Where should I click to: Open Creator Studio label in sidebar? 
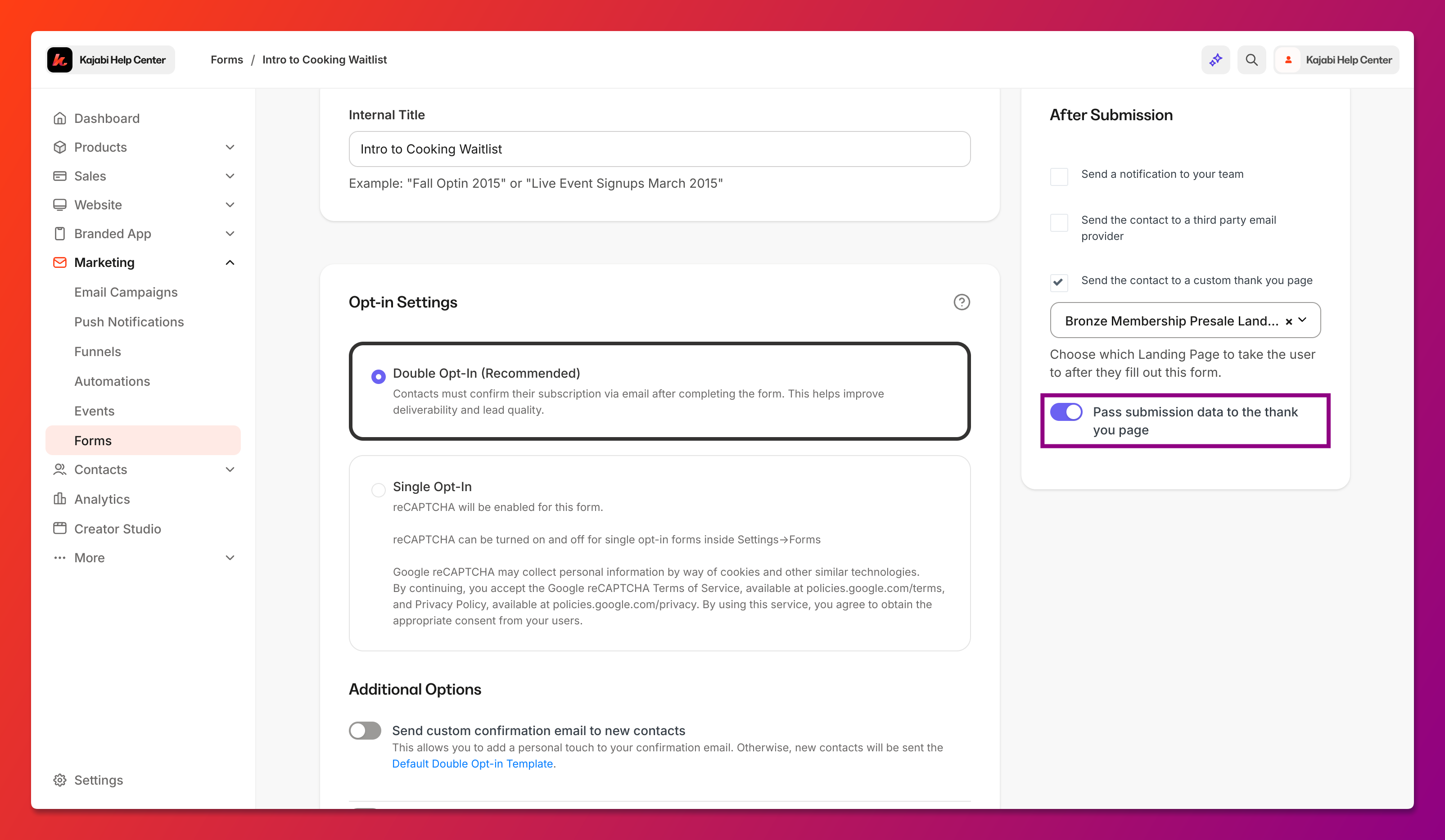(117, 528)
